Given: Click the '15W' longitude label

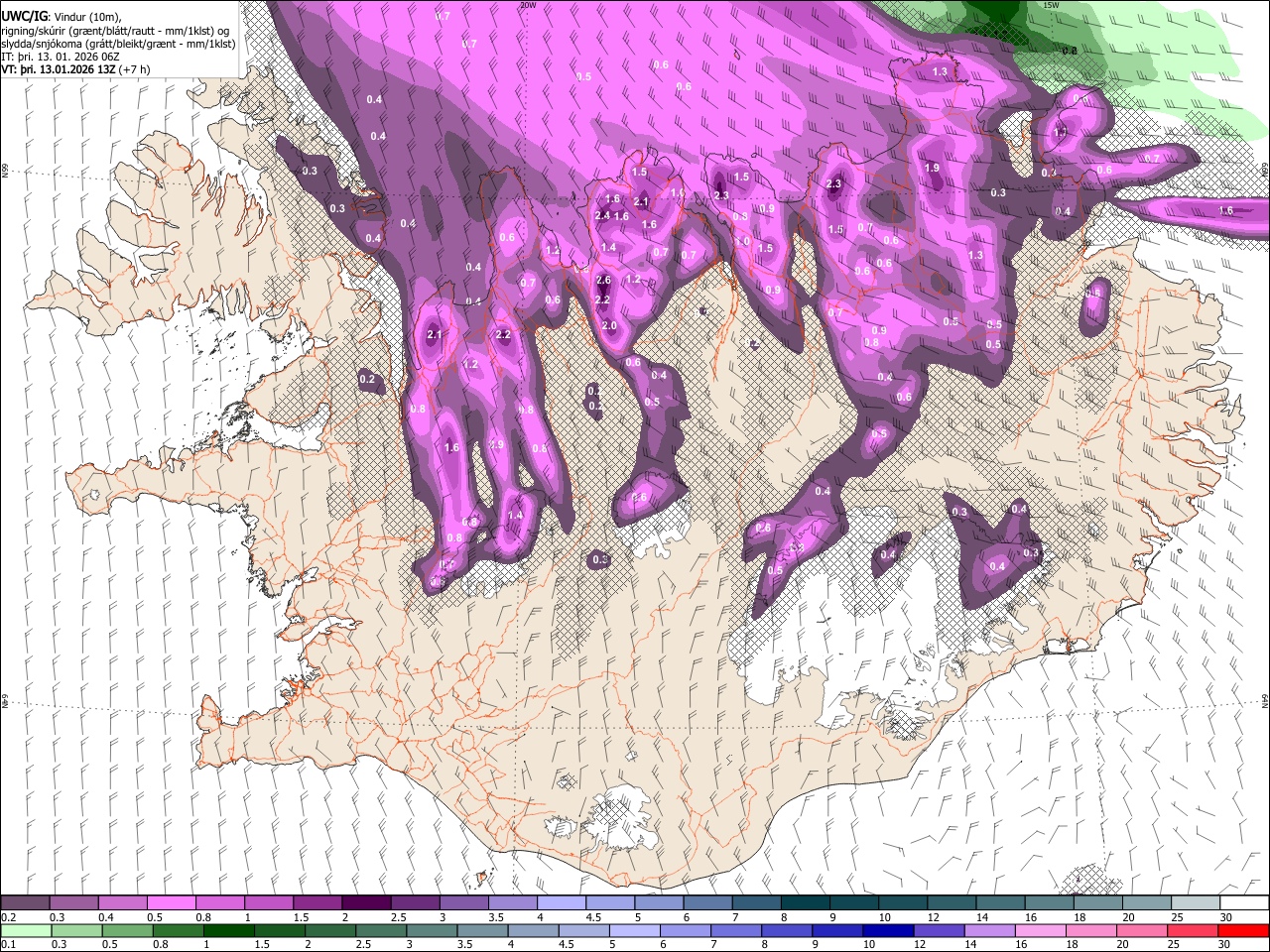Looking at the screenshot, I should pyautogui.click(x=1051, y=5).
